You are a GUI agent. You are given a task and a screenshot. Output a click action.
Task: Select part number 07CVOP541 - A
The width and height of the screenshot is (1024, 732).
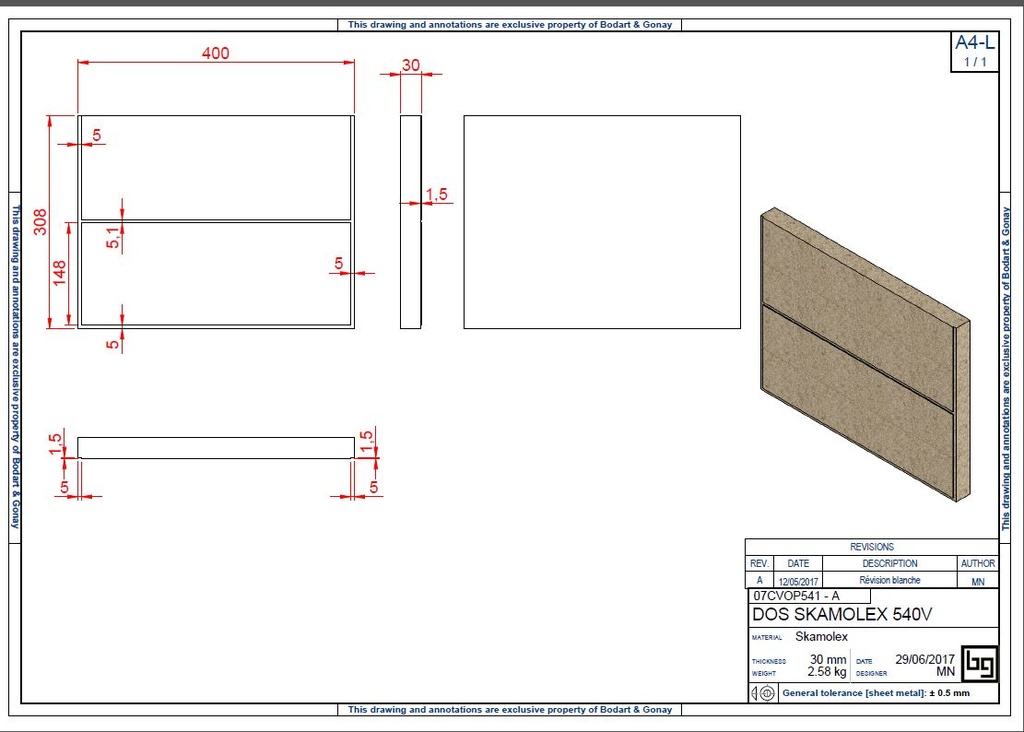click(797, 596)
